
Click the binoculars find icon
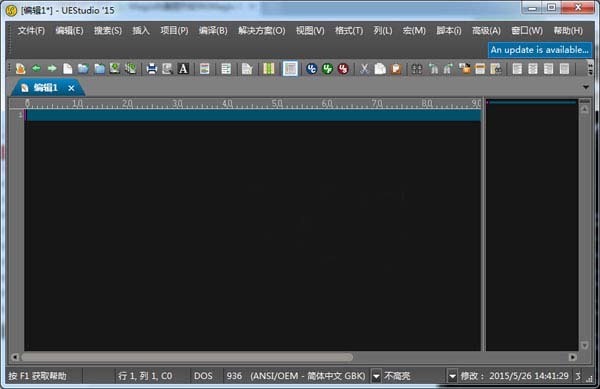[417, 69]
